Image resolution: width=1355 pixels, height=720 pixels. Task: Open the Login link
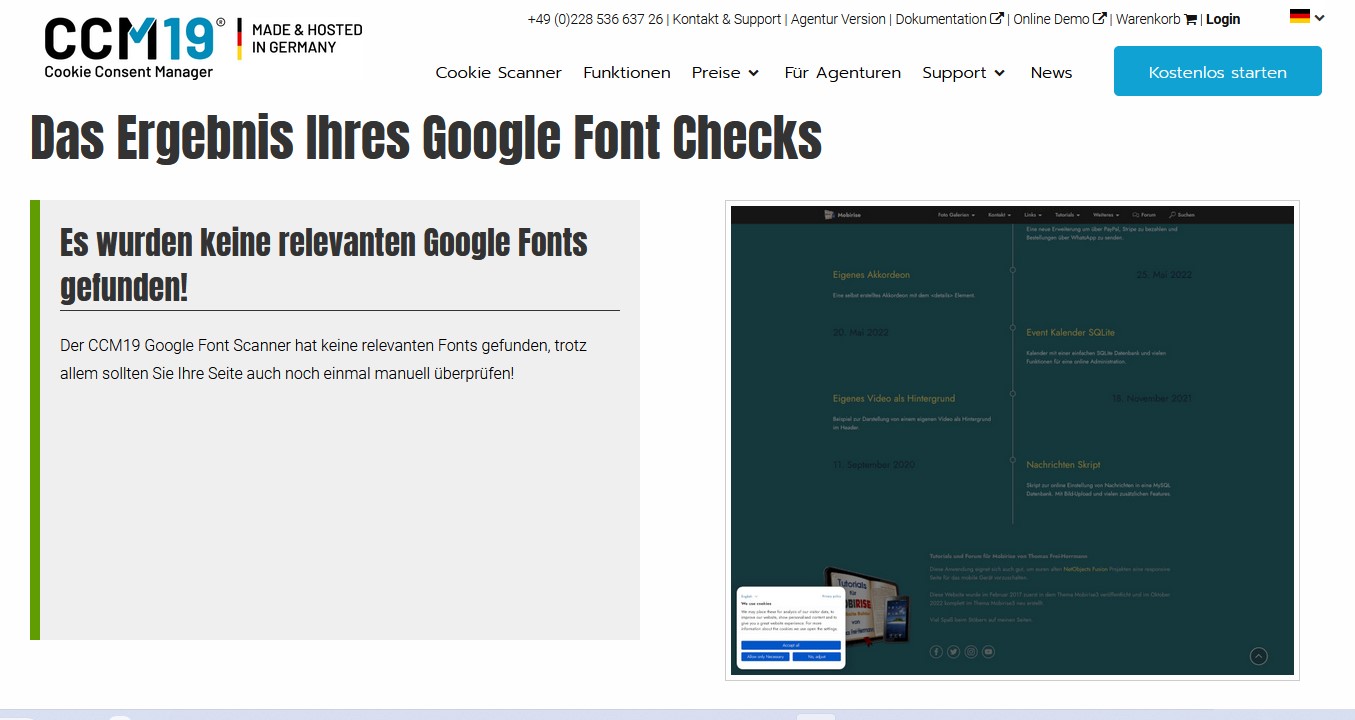1222,19
